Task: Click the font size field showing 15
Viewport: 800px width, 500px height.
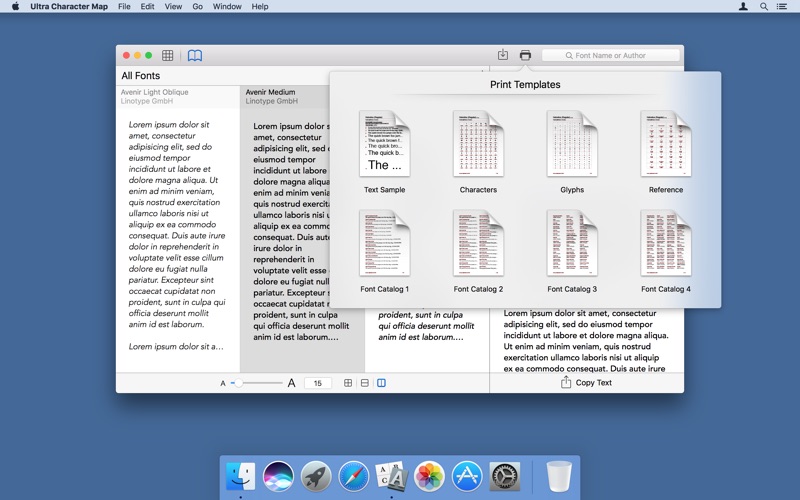Action: (x=317, y=383)
